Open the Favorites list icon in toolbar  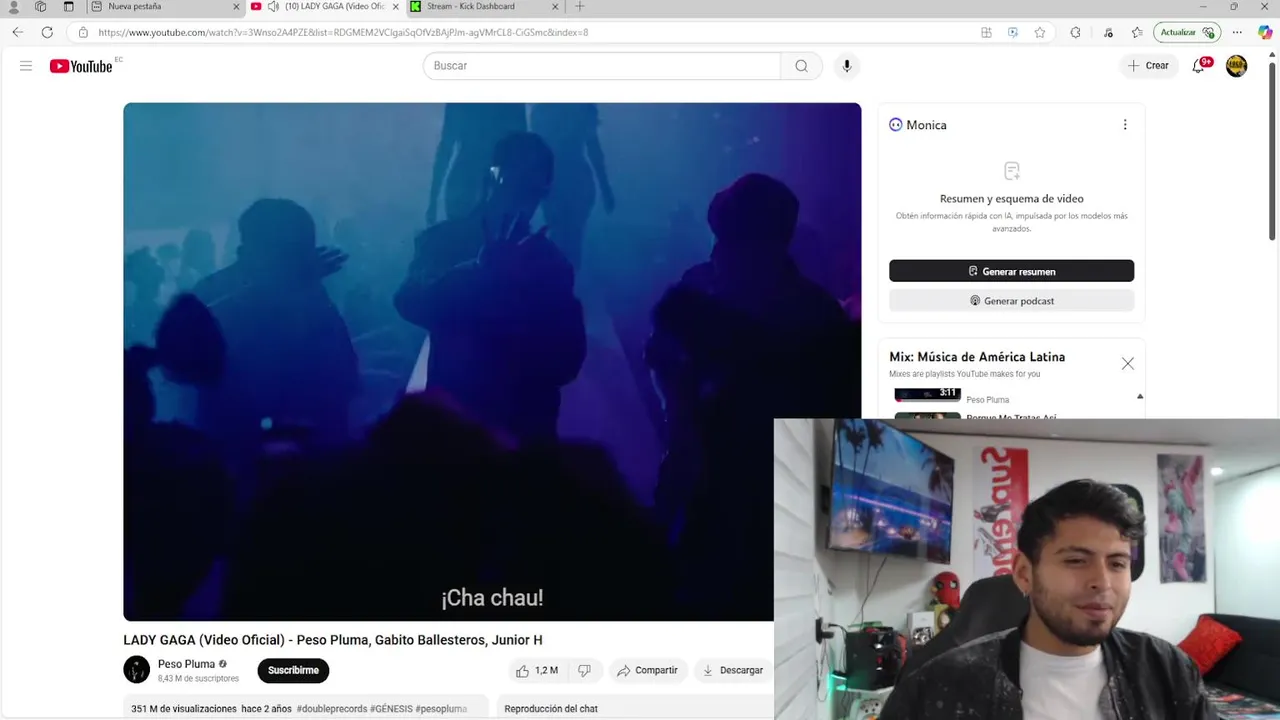coord(1137,32)
